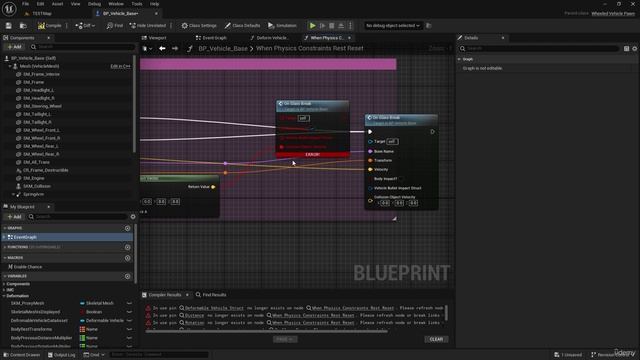Navigate forward with the right arrow
640x360 pixels.
point(175,49)
